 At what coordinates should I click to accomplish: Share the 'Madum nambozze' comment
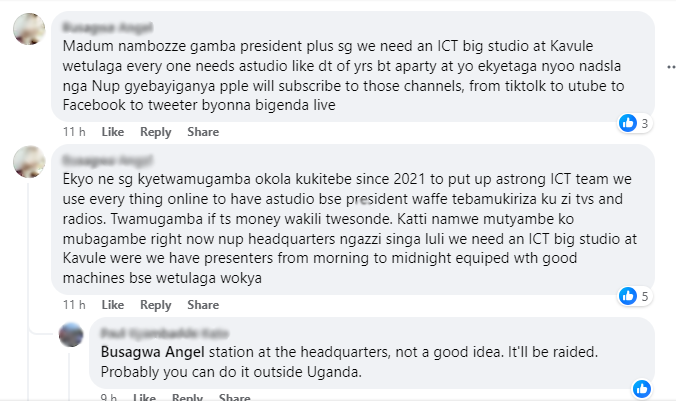pyautogui.click(x=203, y=132)
